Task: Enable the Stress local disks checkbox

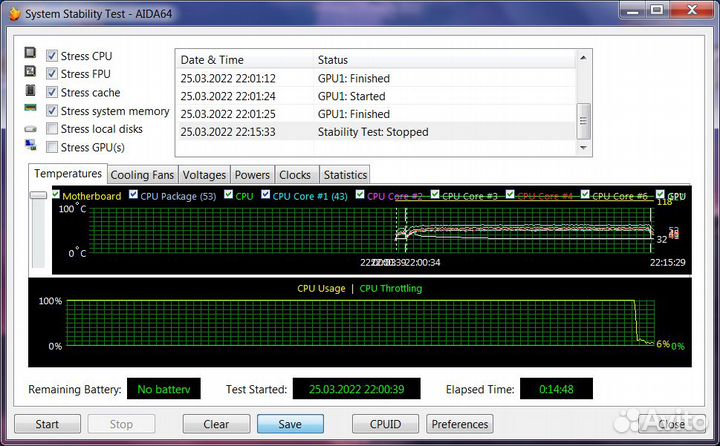Action: [x=52, y=129]
